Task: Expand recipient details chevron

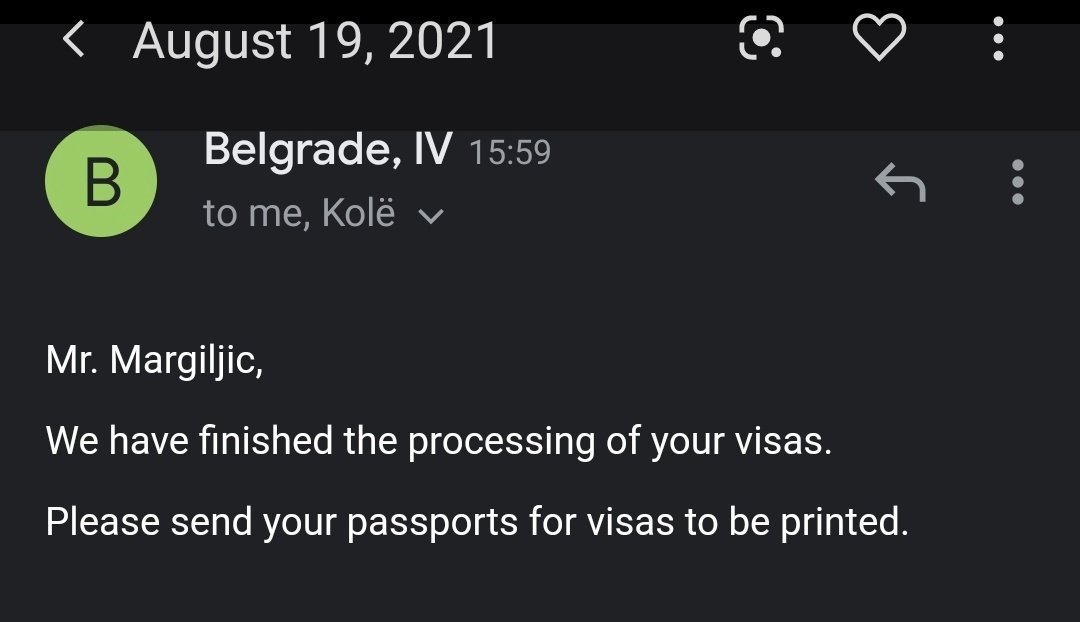Action: click(431, 216)
